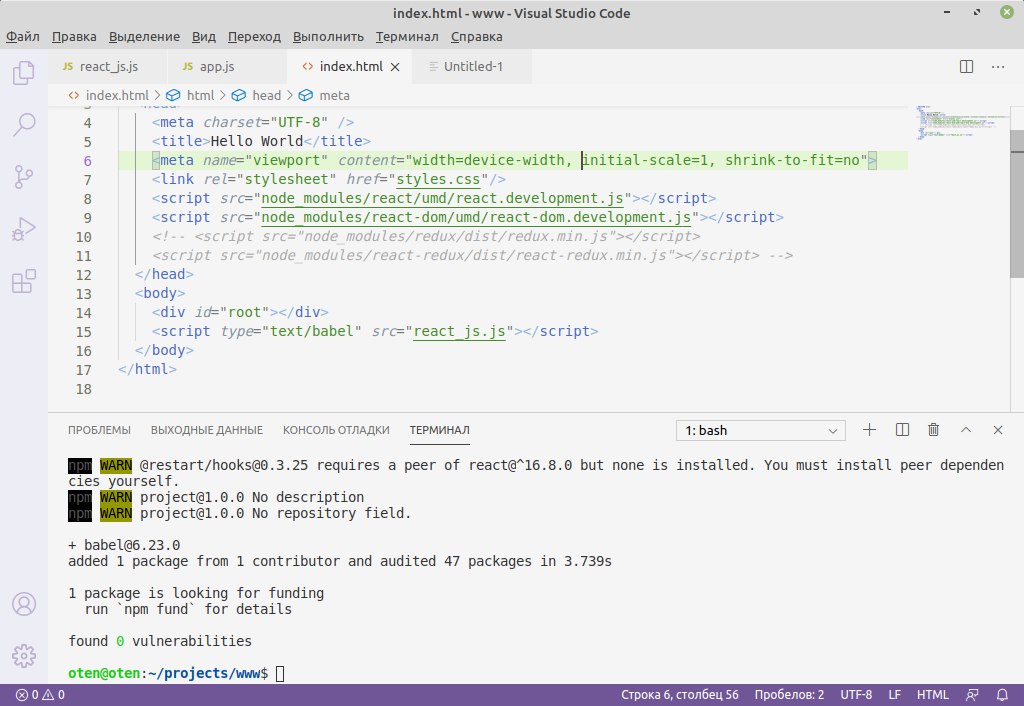This screenshot has width=1024, height=706.
Task: Change language mode HTML in status bar
Action: [x=933, y=695]
